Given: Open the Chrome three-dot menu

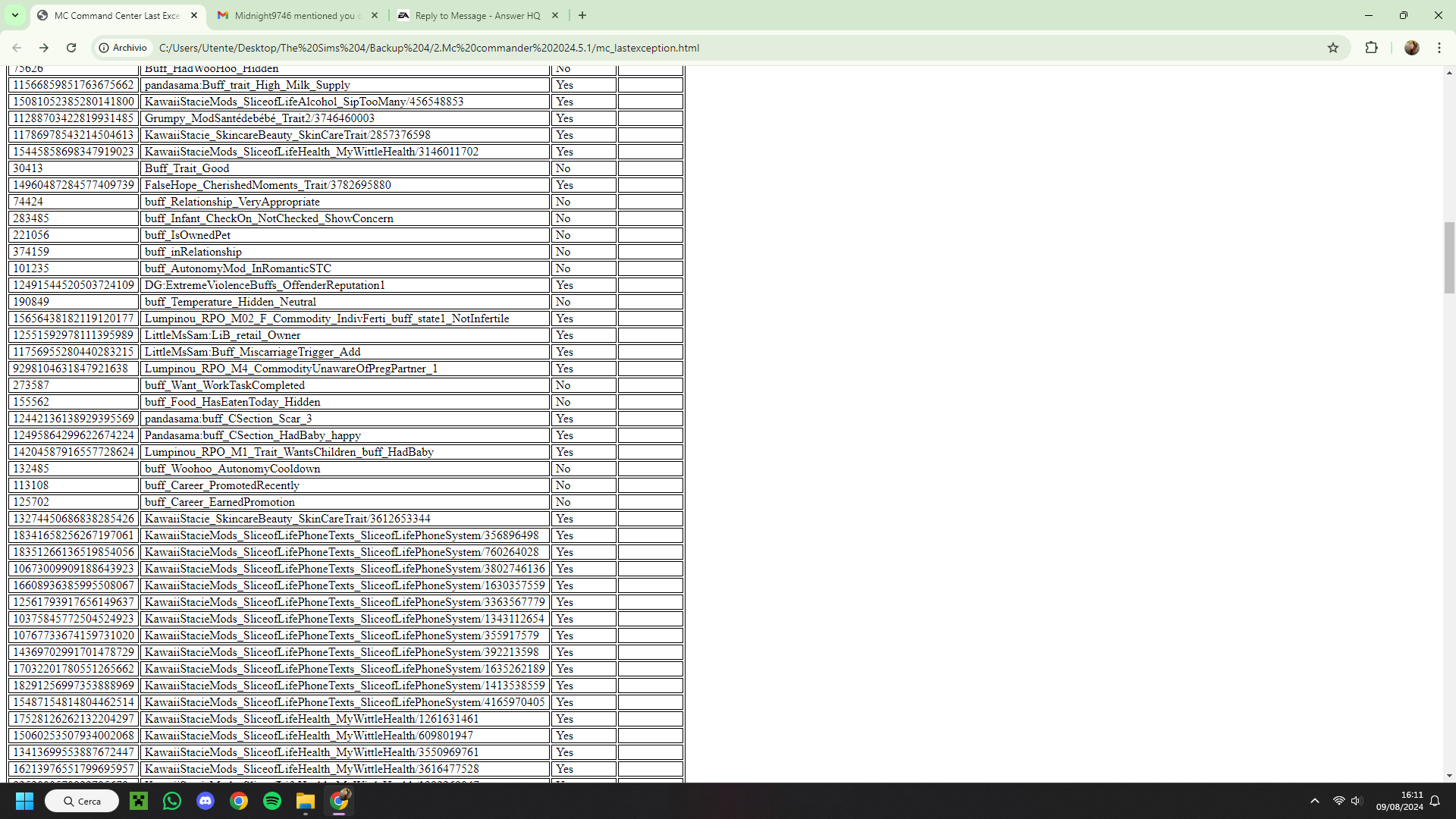Looking at the screenshot, I should pos(1441,48).
